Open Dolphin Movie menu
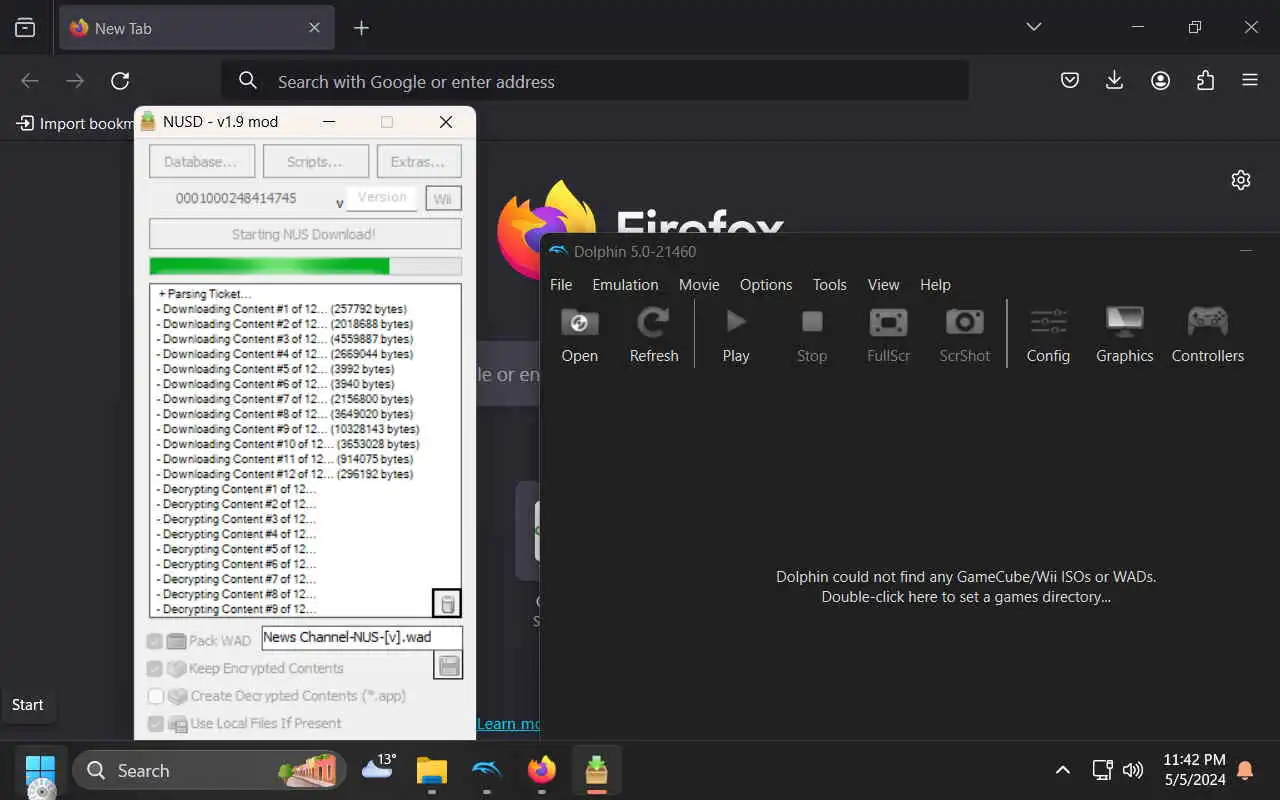The image size is (1280, 800). [x=699, y=285]
